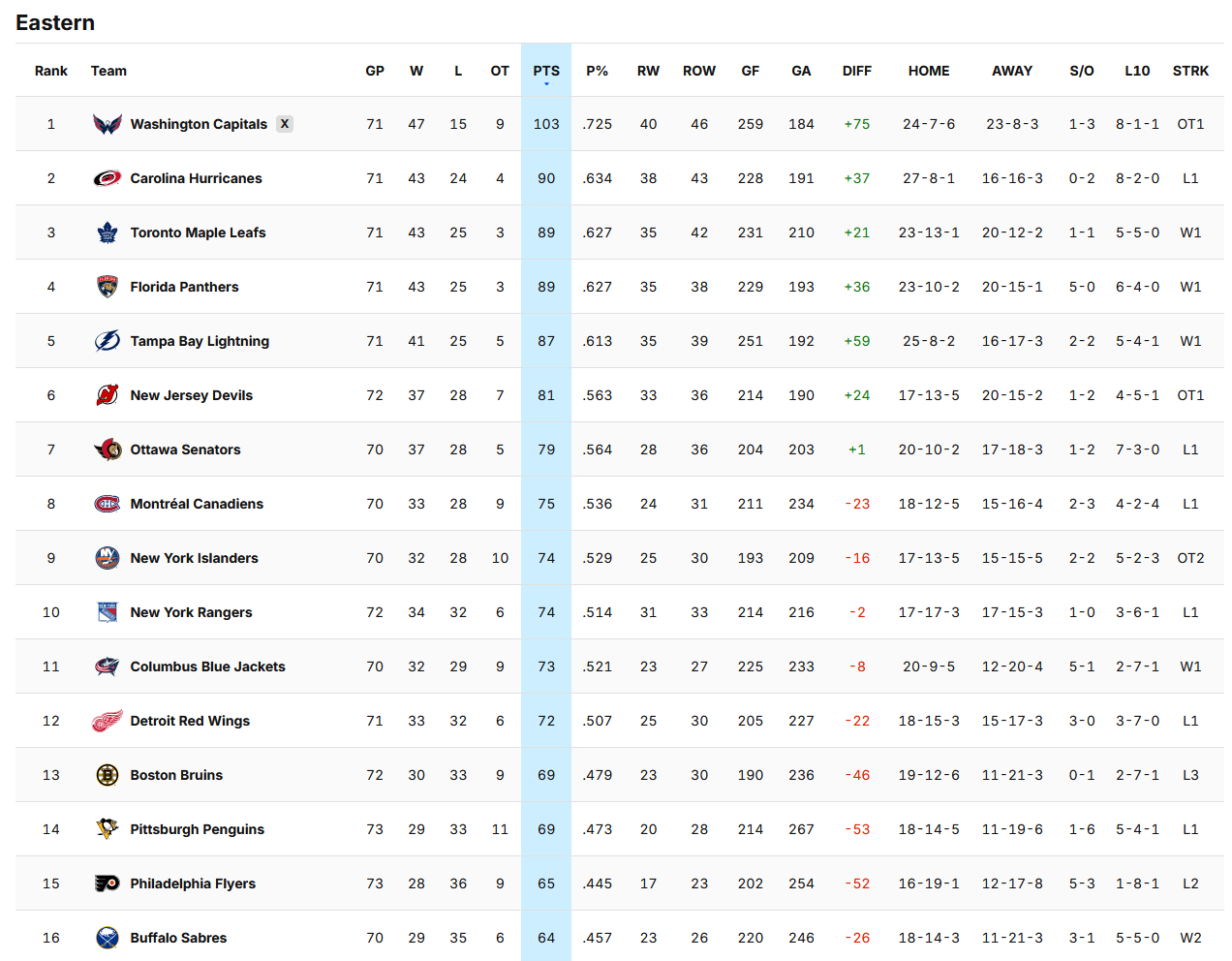Click the Detroit Red Wings logo
1232x961 pixels.
(108, 721)
